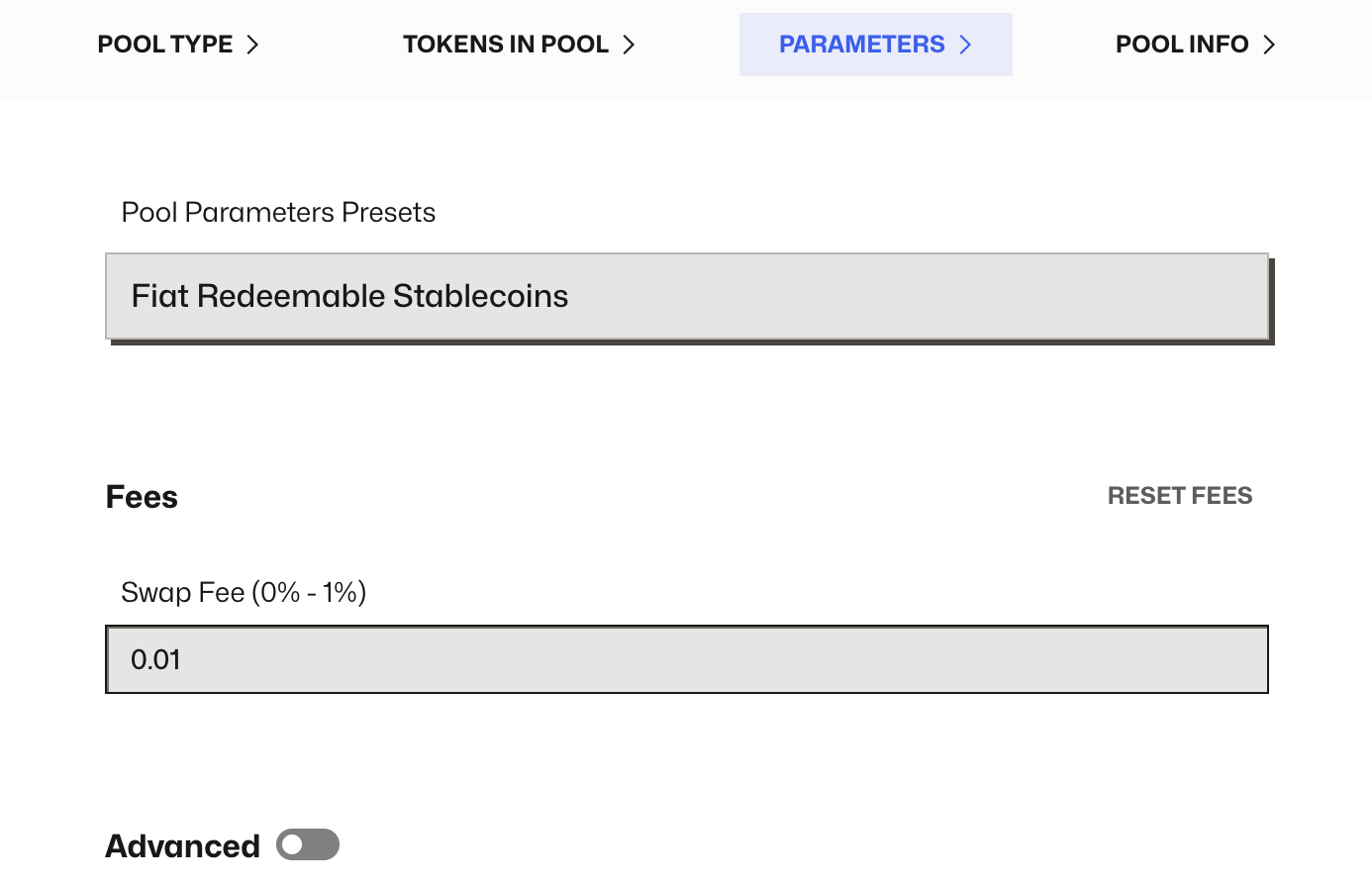This screenshot has height=885, width=1372.
Task: Select the Fiat Redeemable Stablecoins preset selector
Action: (x=687, y=296)
